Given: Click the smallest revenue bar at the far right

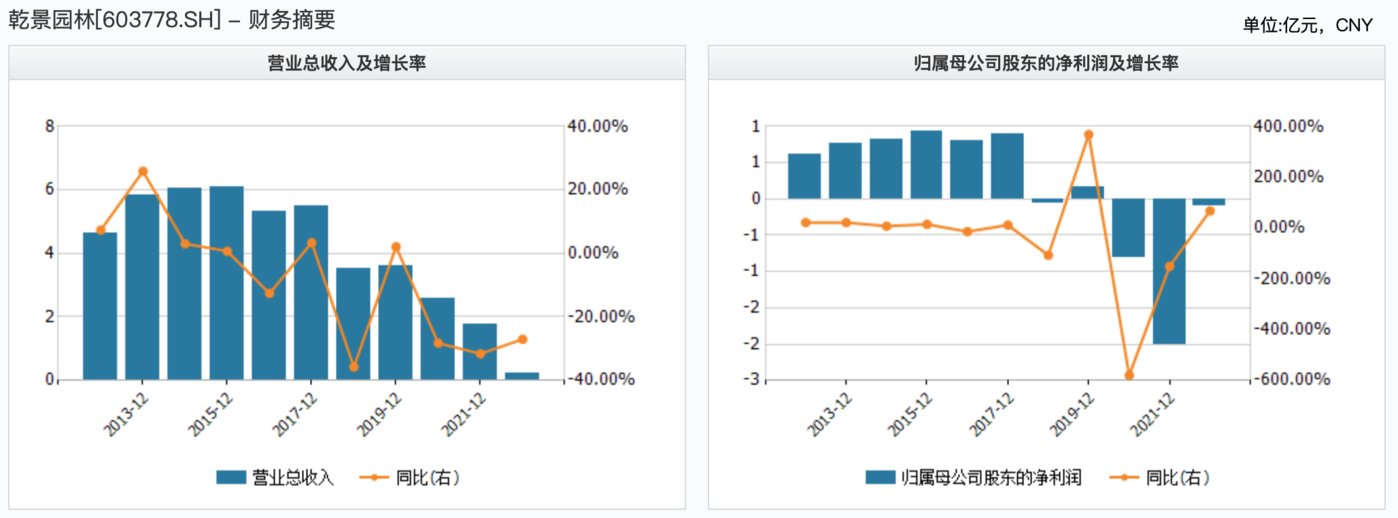Looking at the screenshot, I should [522, 376].
